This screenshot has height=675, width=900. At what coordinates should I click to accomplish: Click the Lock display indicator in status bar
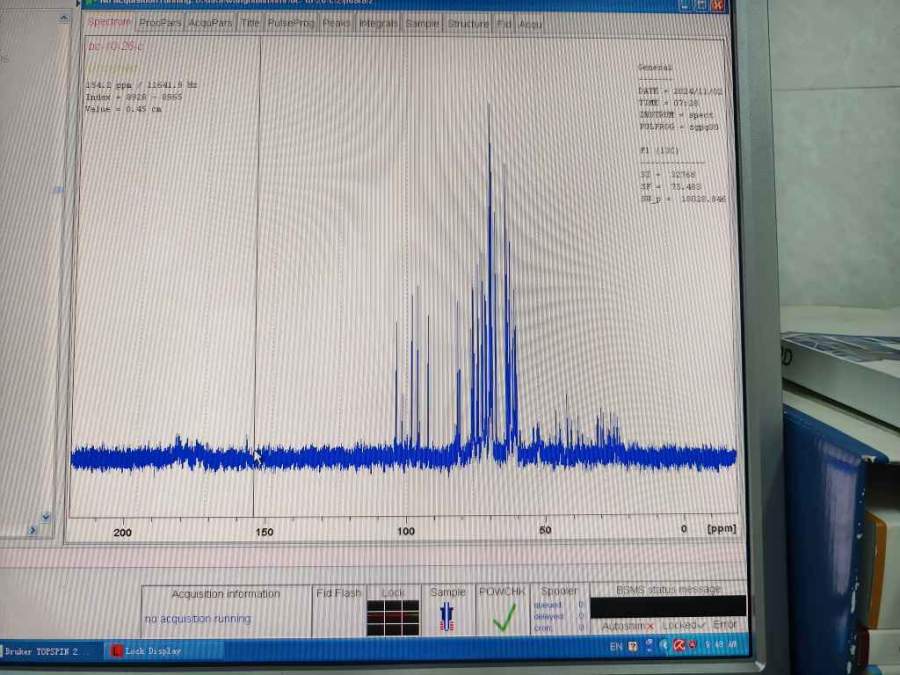pos(392,617)
